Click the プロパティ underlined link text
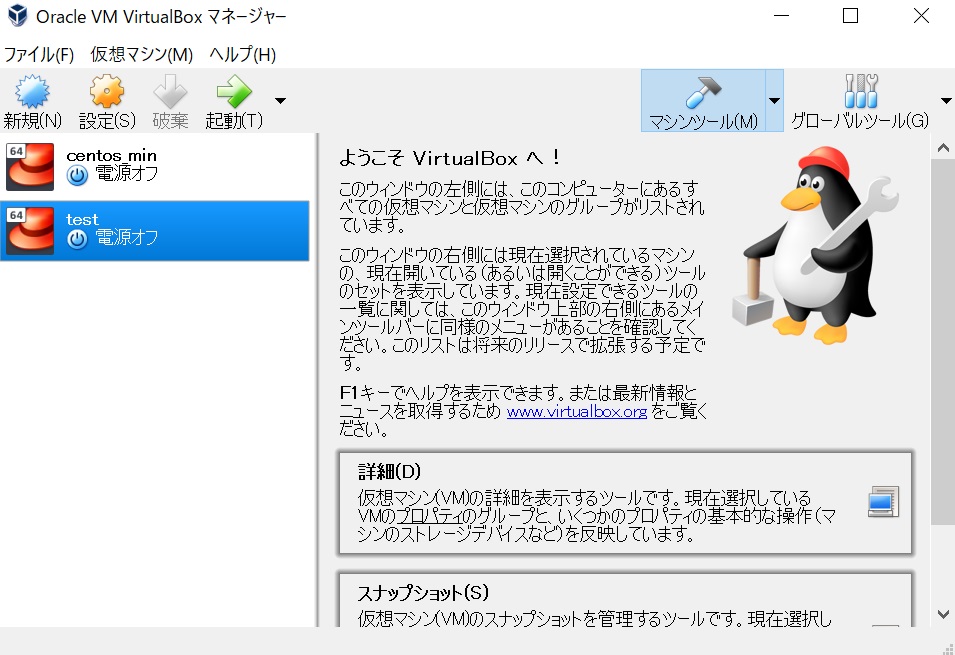The image size is (955, 655). pyautogui.click(x=430, y=516)
